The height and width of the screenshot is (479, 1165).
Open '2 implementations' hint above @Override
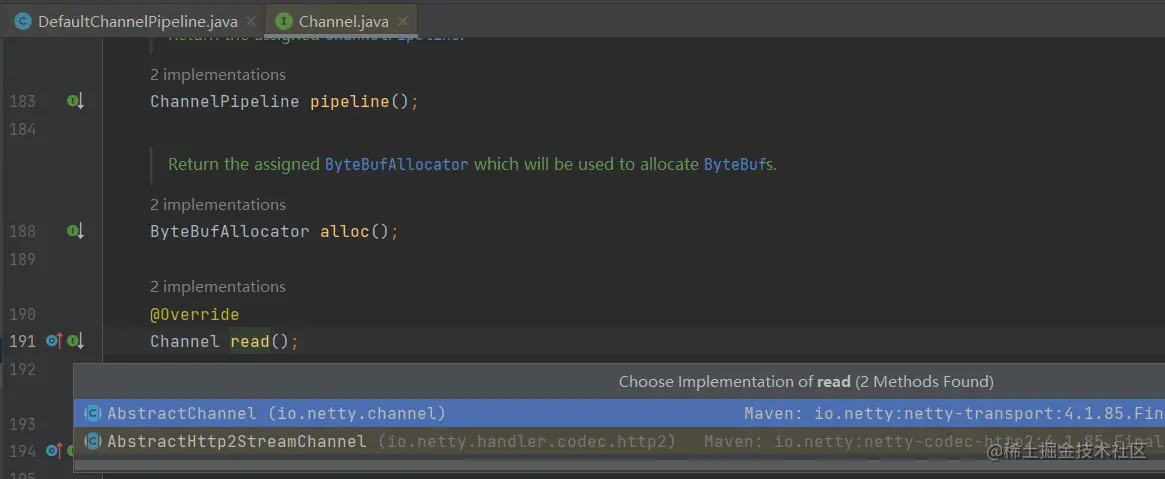[x=218, y=286]
